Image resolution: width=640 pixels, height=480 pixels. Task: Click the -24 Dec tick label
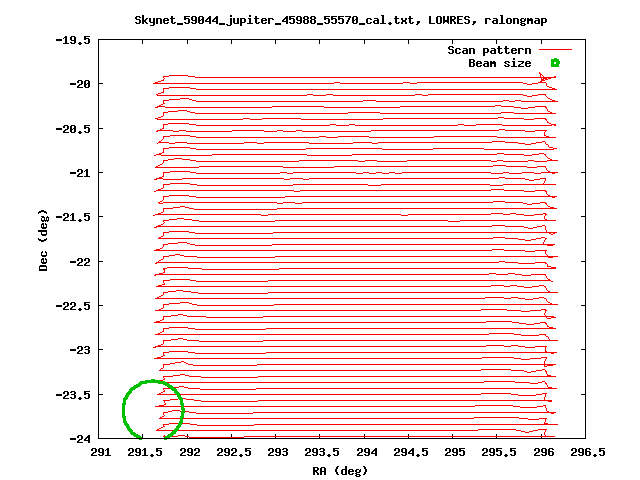(x=80, y=439)
